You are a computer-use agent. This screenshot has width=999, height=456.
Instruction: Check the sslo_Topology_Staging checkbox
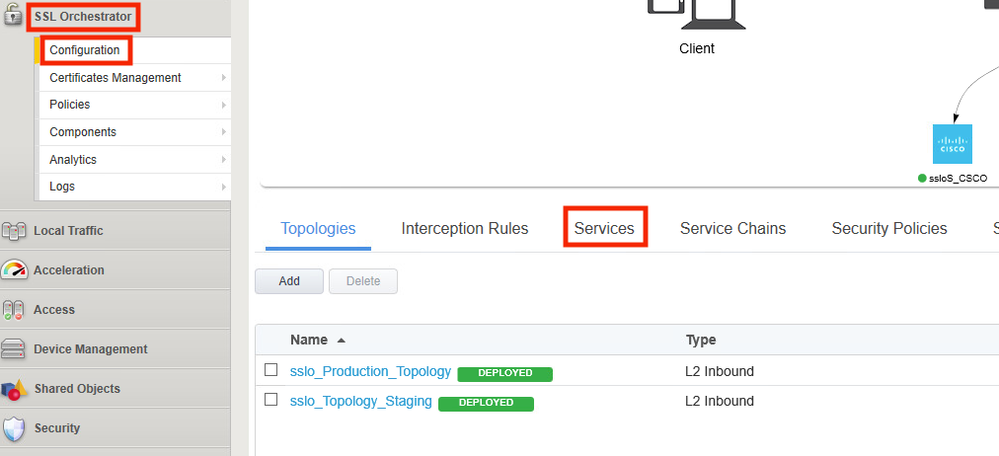pos(271,401)
